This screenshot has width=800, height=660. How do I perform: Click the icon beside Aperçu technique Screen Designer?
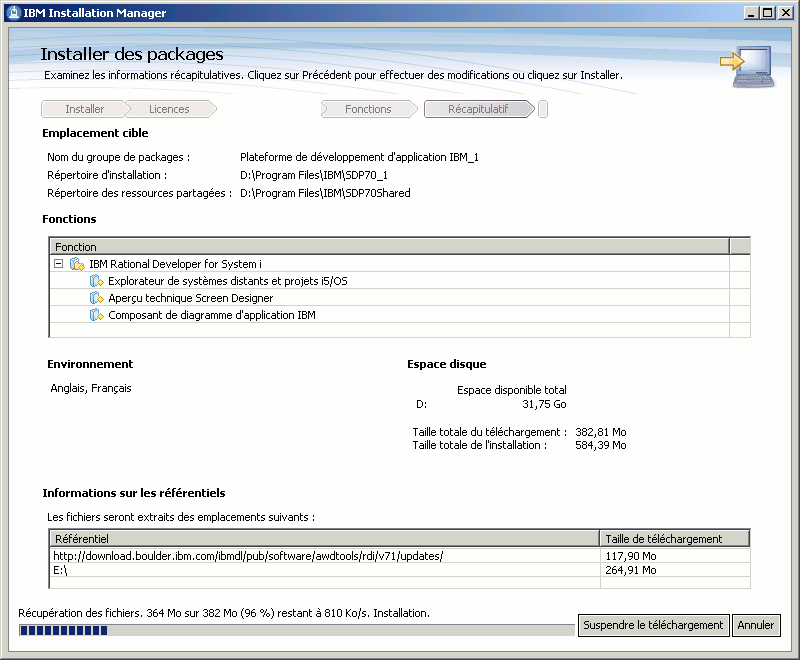[x=96, y=298]
